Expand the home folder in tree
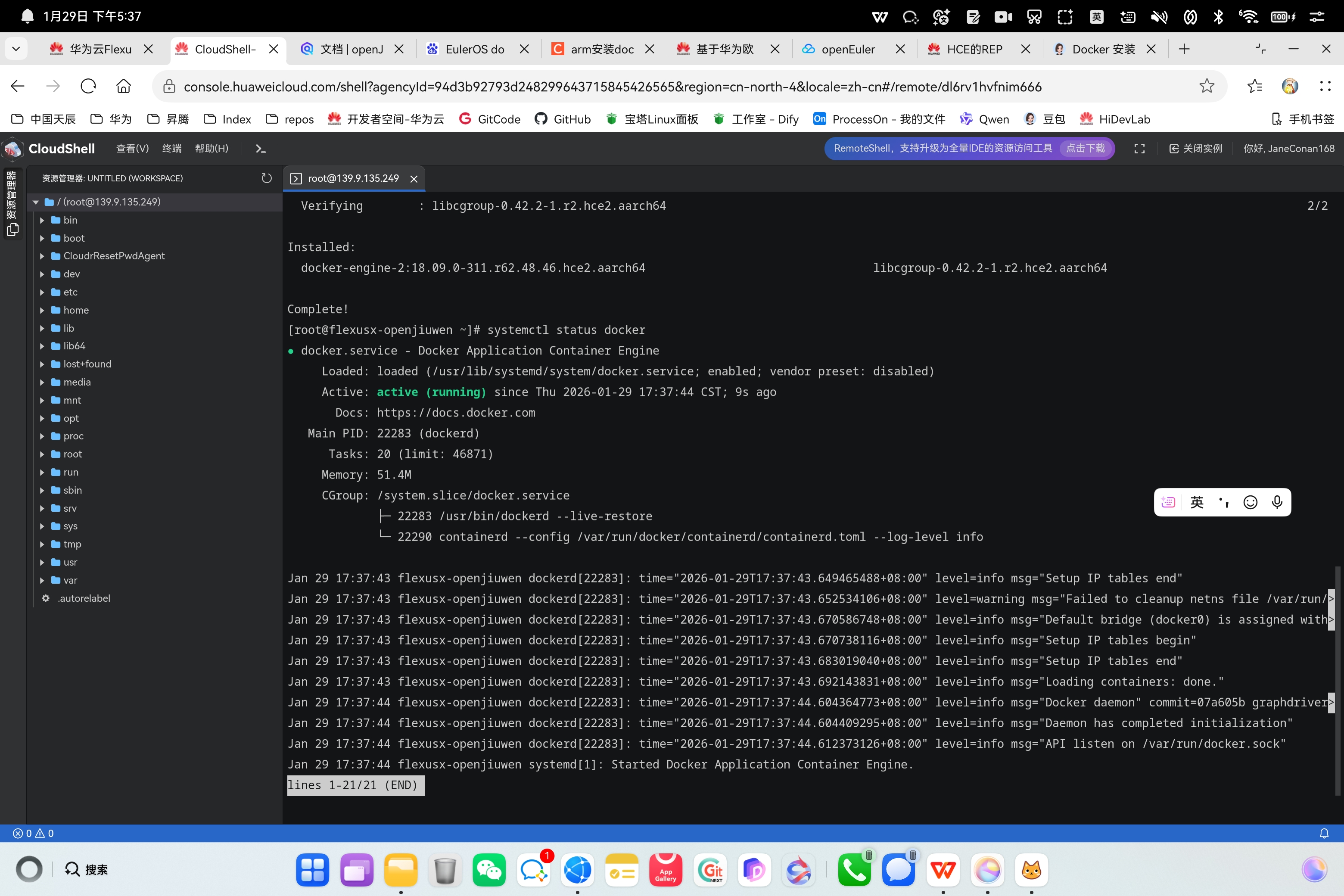Screen dimensions: 1344x896 [x=76, y=310]
